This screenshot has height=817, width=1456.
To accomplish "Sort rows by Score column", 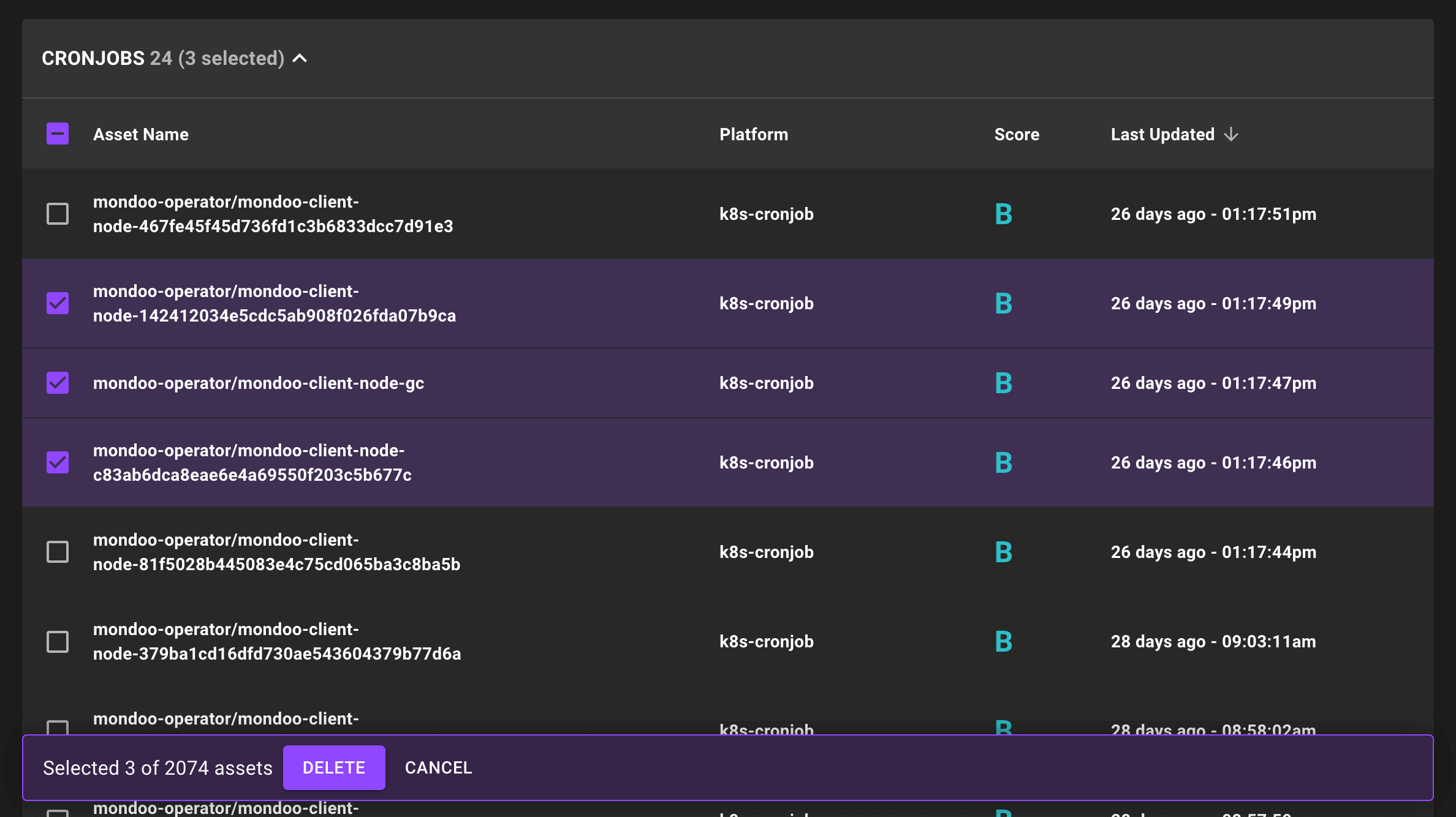I will pyautogui.click(x=1017, y=134).
